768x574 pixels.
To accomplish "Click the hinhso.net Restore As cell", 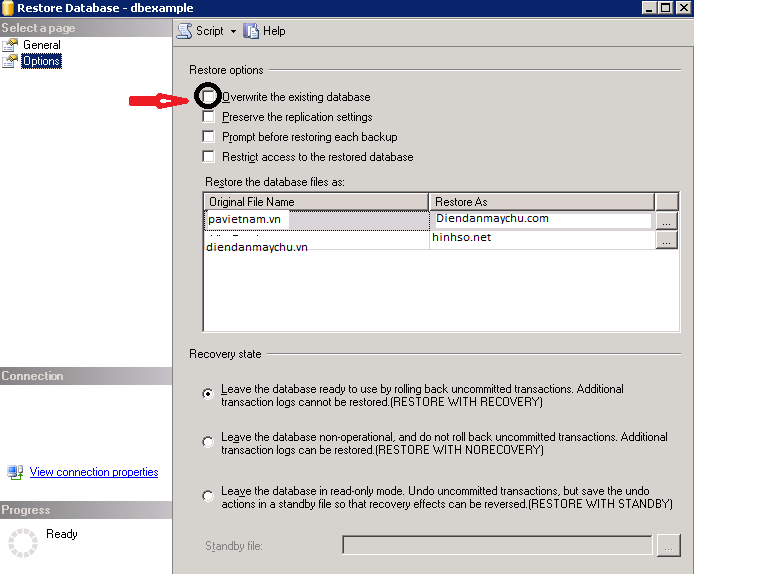I will (x=542, y=239).
